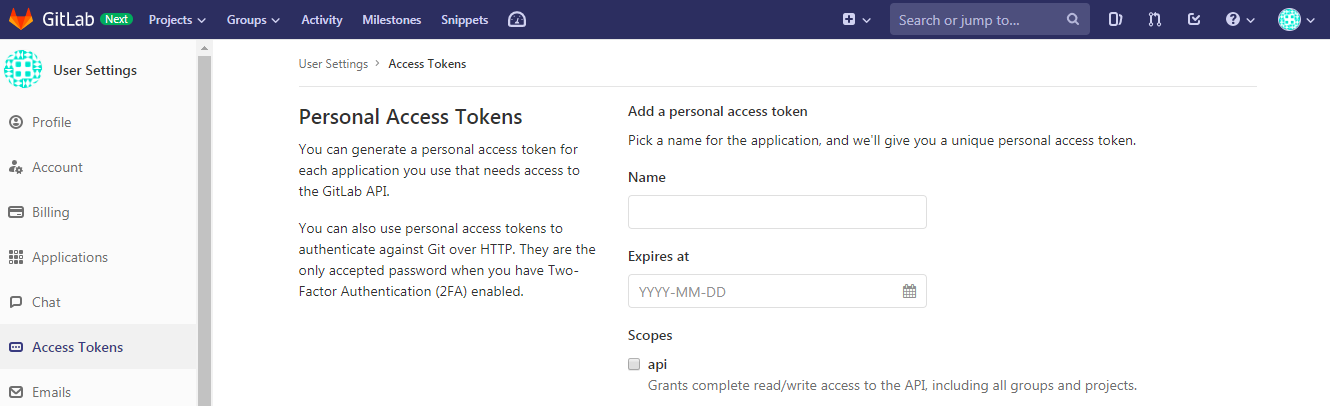Image resolution: width=1330 pixels, height=406 pixels.
Task: Open the issues board icon in navbar
Action: [x=1116, y=20]
